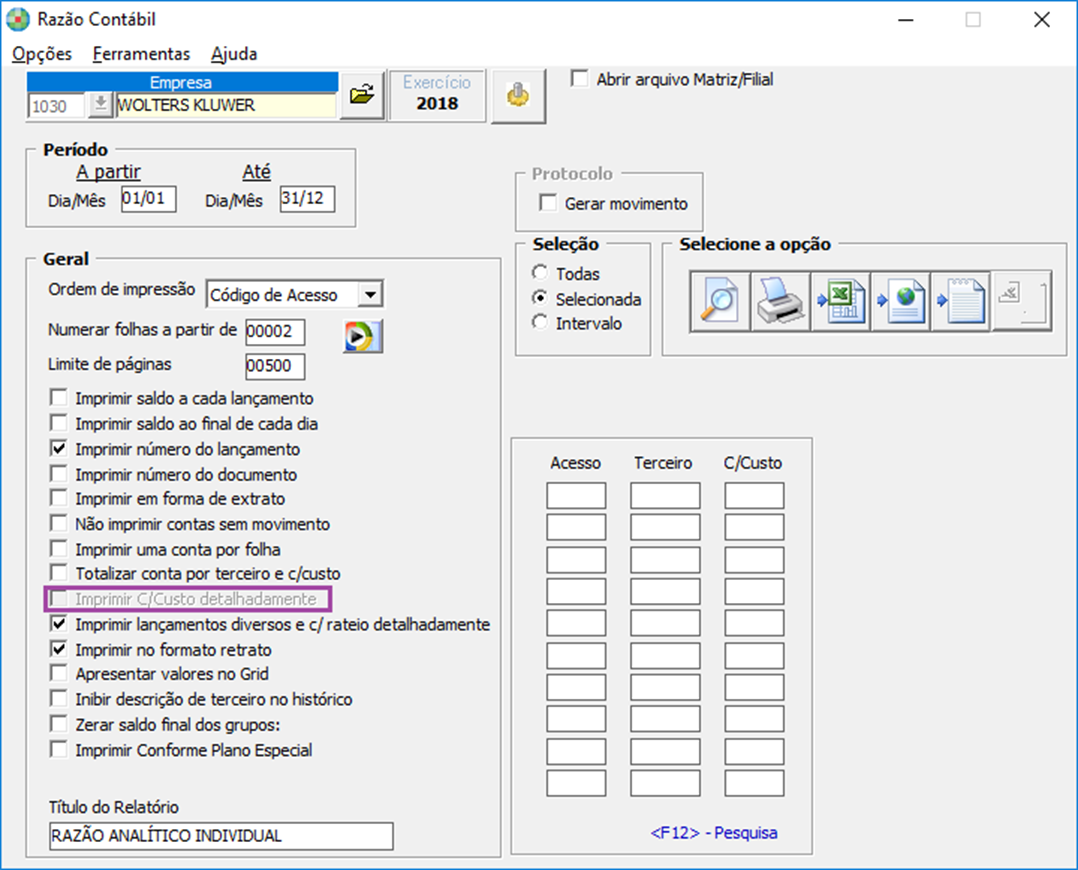1078x870 pixels.
Task: Click the first Acesso input box
Action: (576, 496)
